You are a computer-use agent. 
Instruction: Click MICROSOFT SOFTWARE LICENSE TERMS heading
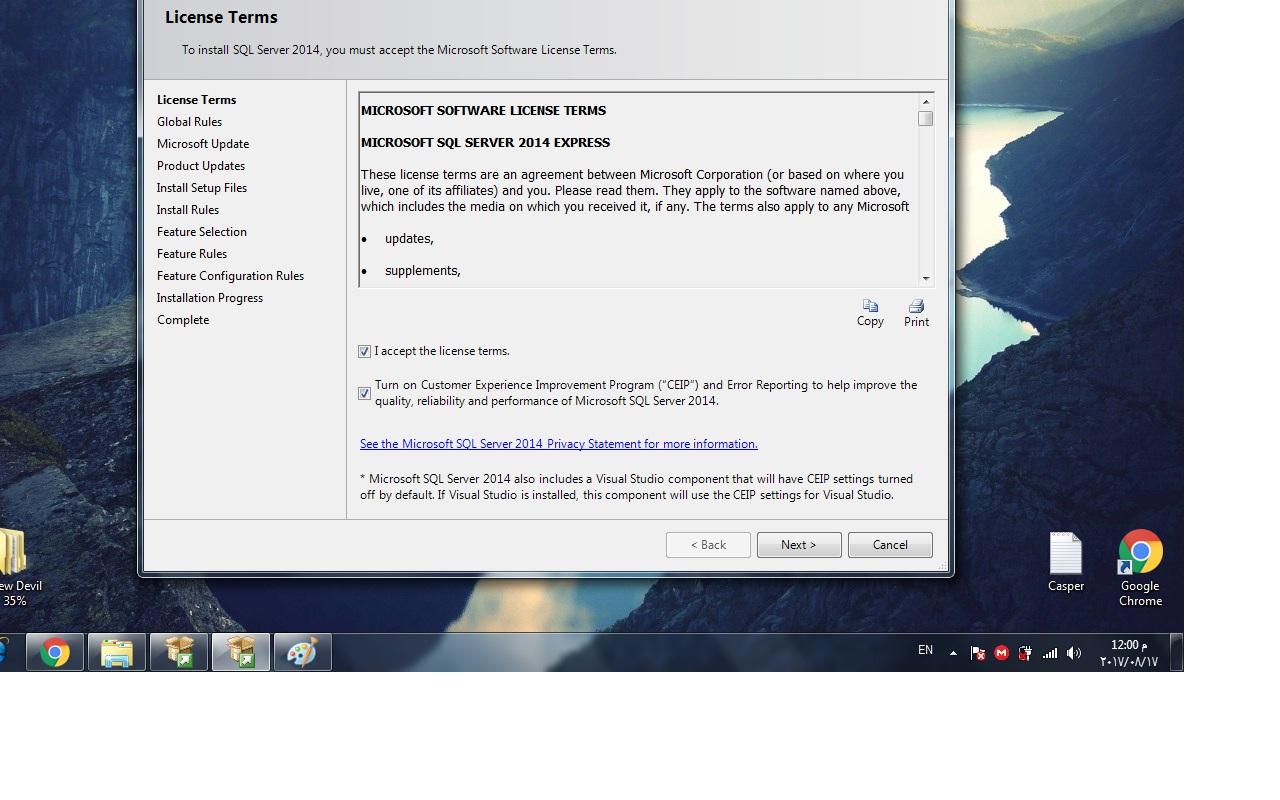[x=483, y=111]
